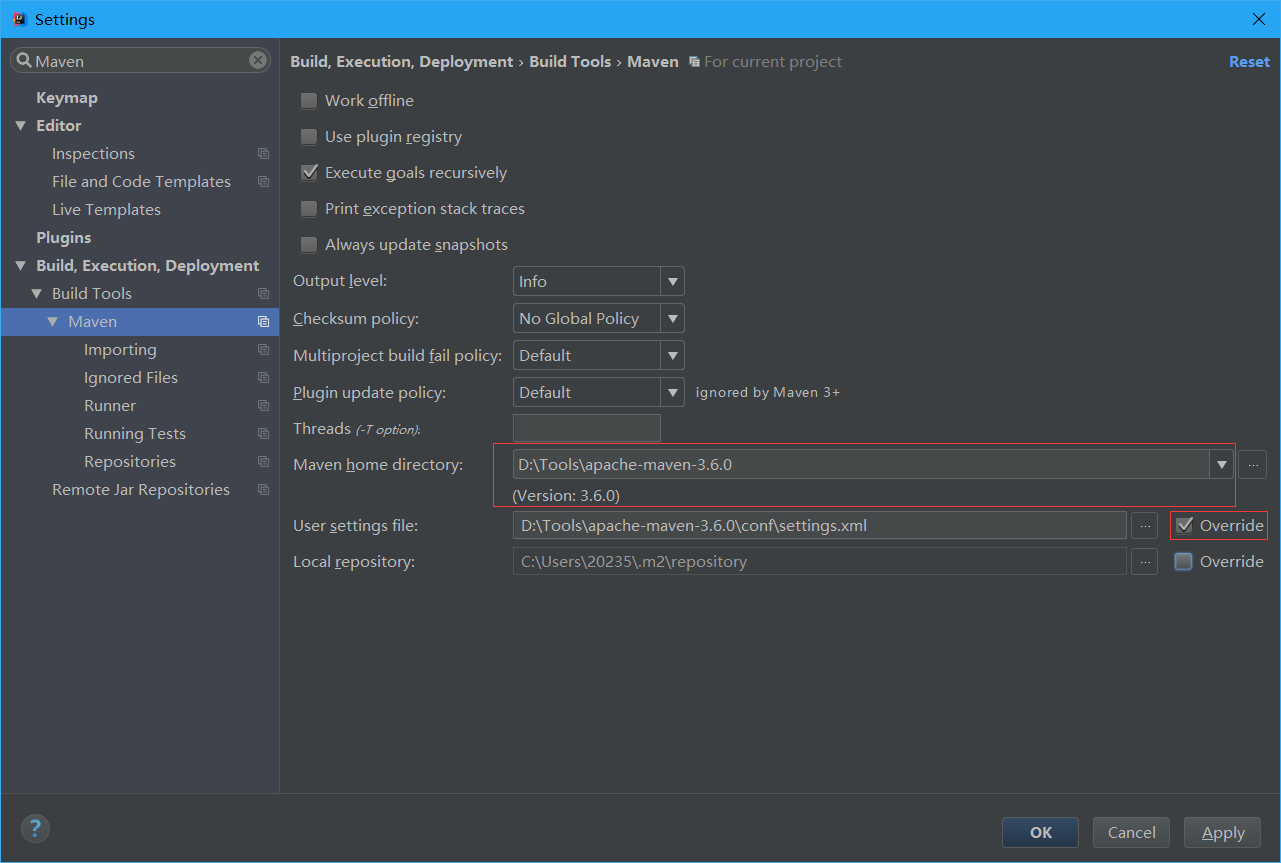Browse for User settings file

pos(1145,525)
